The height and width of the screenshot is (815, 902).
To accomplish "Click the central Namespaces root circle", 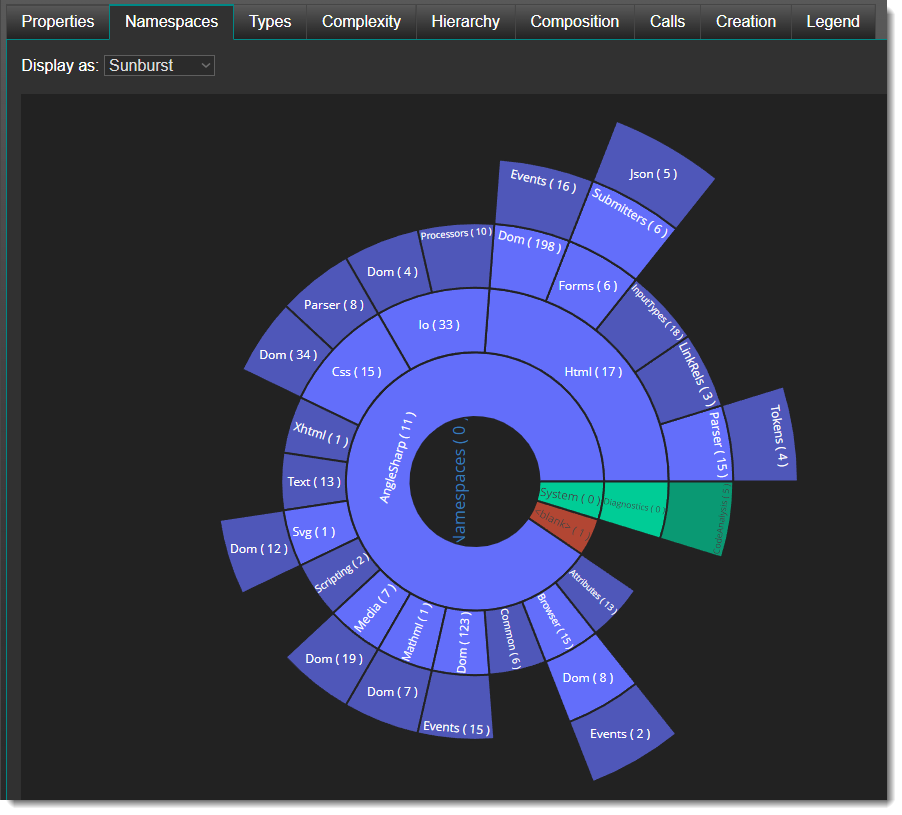I will (x=475, y=481).
